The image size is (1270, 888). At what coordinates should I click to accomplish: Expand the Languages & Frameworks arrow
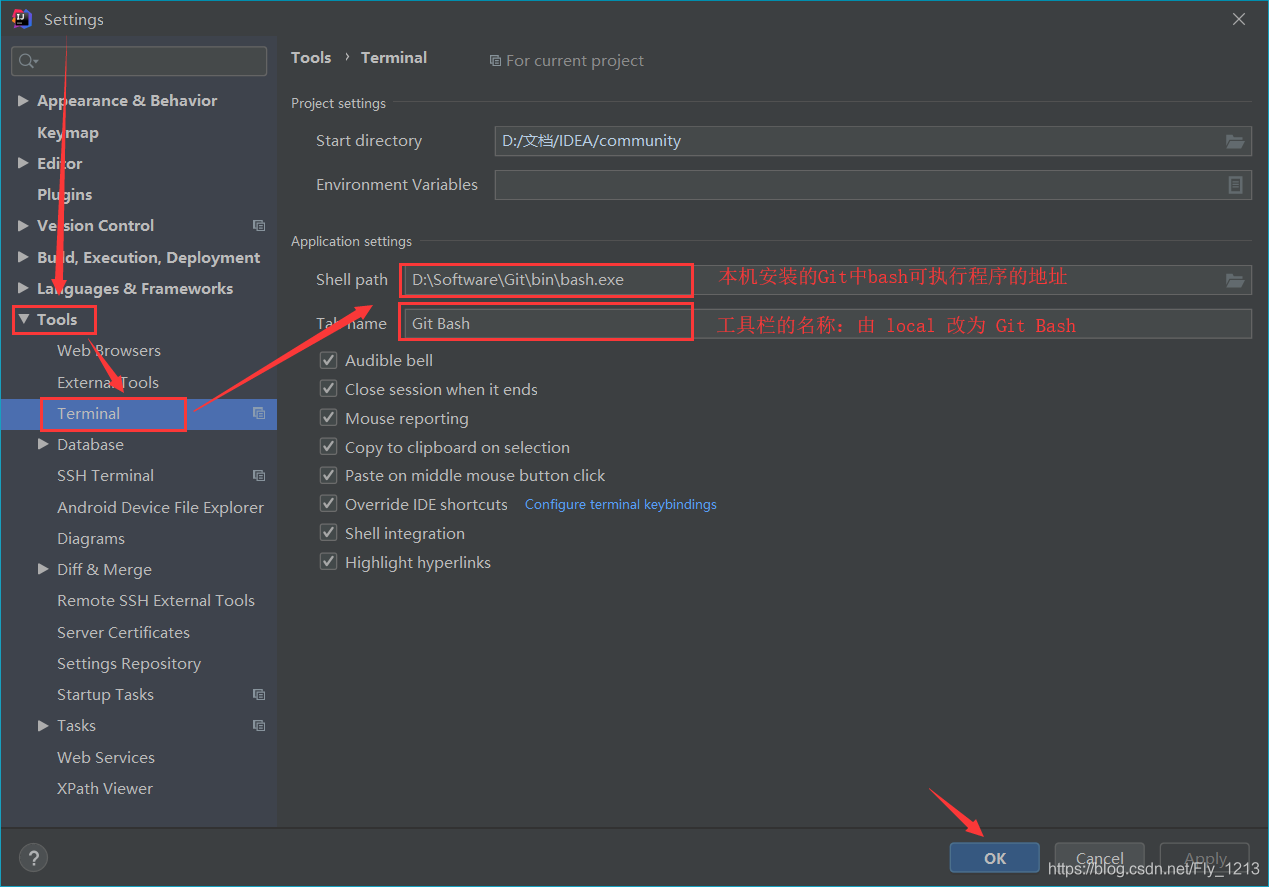(23, 288)
